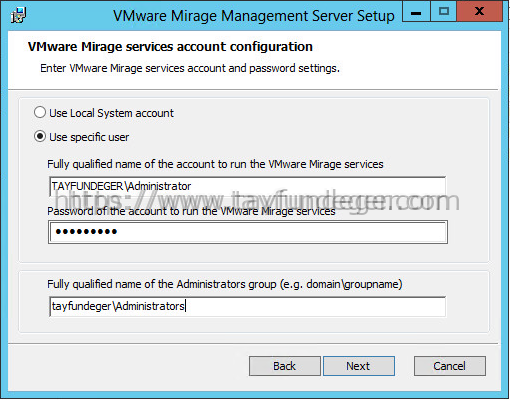Cancel the Mirage server setup
This screenshot has width=510, height=400.
coord(450,366)
